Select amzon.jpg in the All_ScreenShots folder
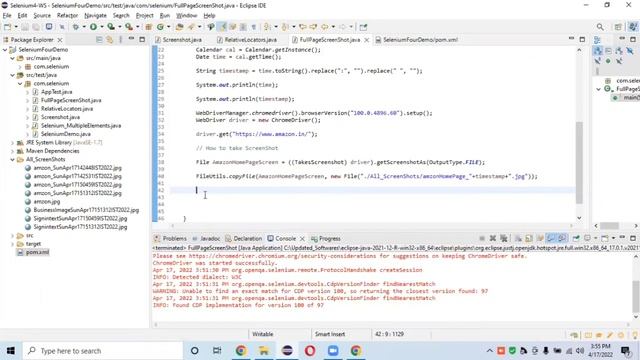This screenshot has height=360, width=640. [x=47, y=202]
